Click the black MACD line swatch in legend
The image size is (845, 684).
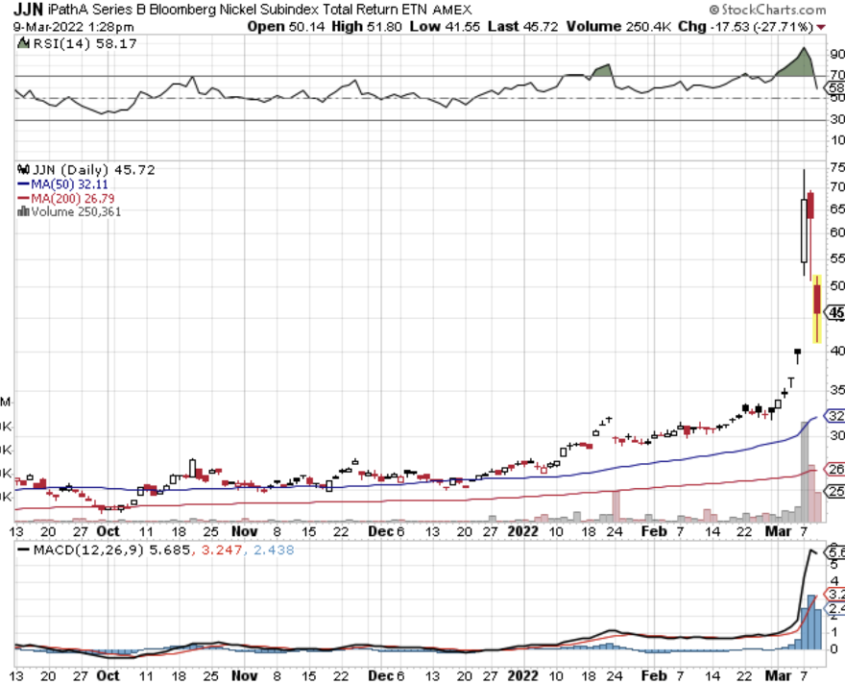(23, 550)
